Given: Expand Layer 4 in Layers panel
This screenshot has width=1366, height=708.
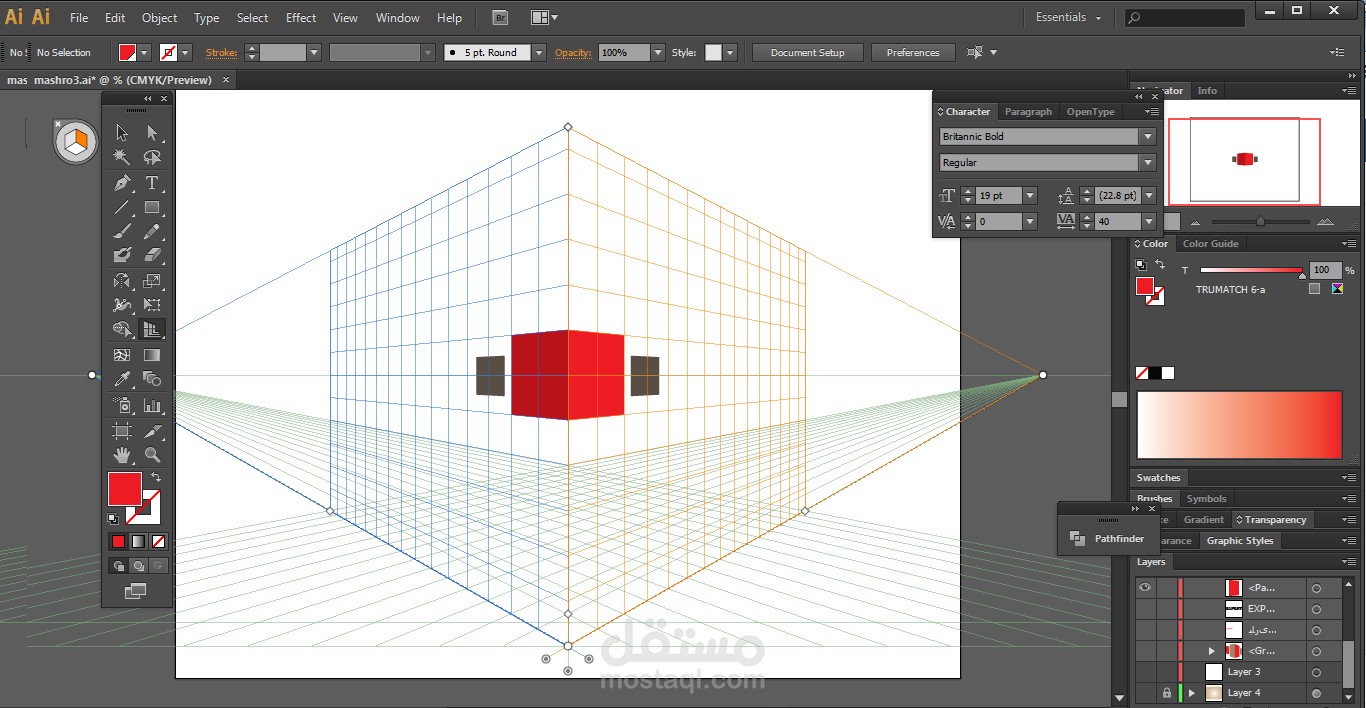Looking at the screenshot, I should [1191, 693].
